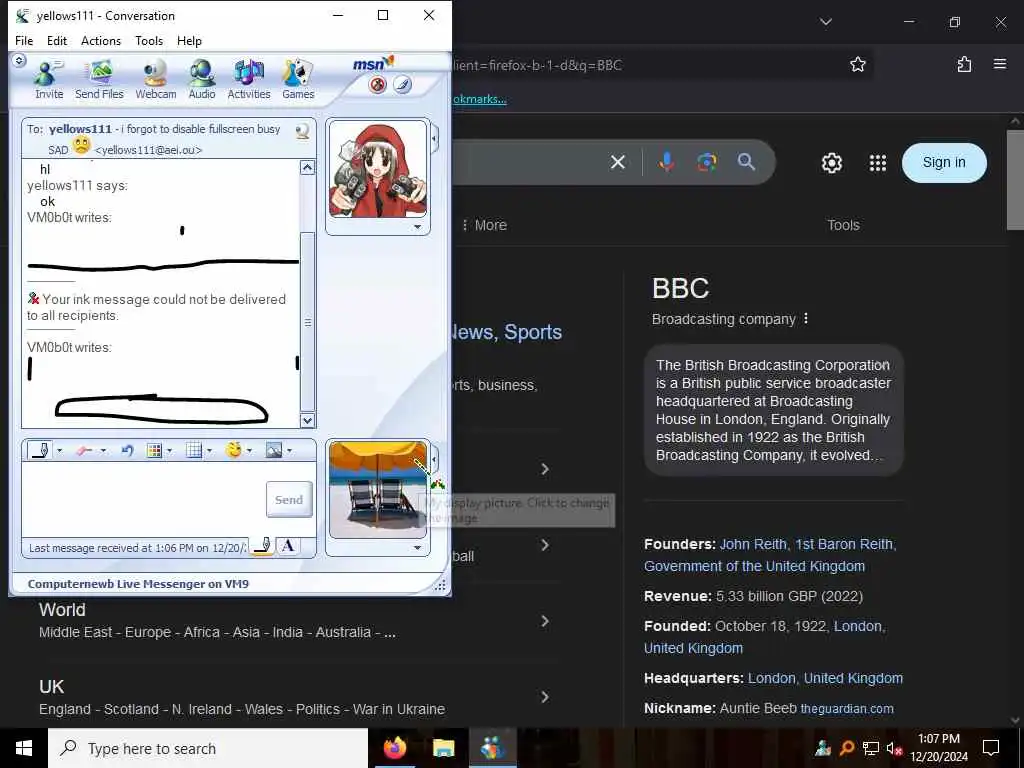Click the background picture icon
Viewport: 1024px width, 768px height.
(x=274, y=451)
